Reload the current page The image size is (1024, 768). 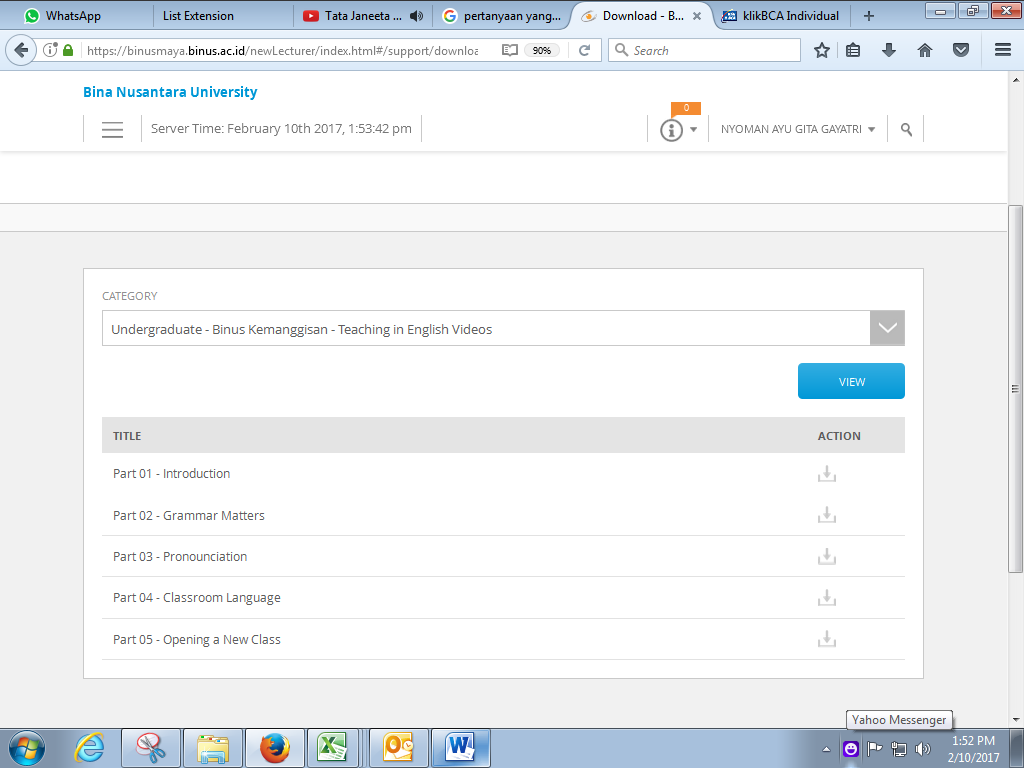pyautogui.click(x=585, y=50)
